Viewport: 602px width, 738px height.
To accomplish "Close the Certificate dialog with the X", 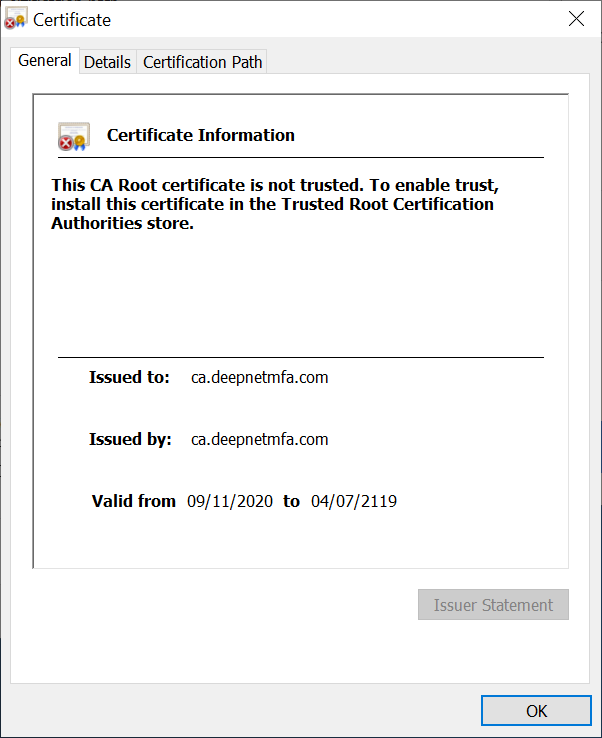I will [576, 19].
